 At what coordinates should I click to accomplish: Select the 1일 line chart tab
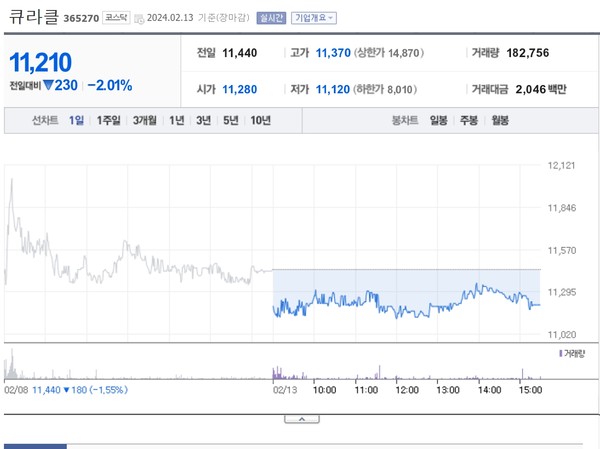[76, 121]
